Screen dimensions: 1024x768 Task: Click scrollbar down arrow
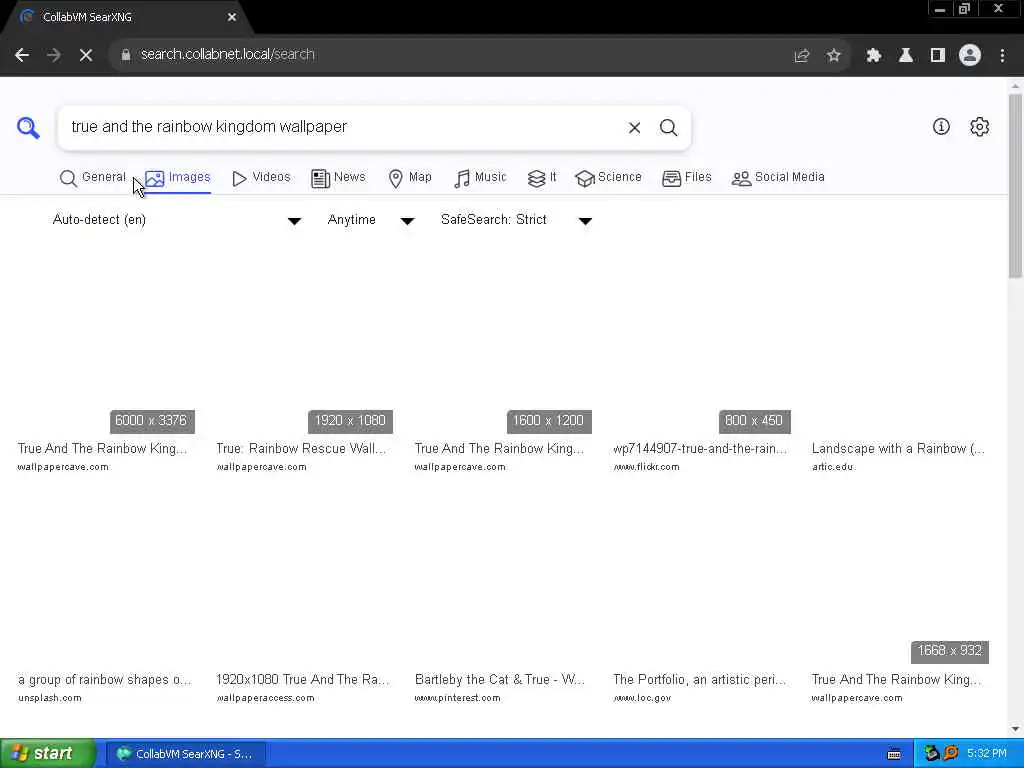(1015, 729)
